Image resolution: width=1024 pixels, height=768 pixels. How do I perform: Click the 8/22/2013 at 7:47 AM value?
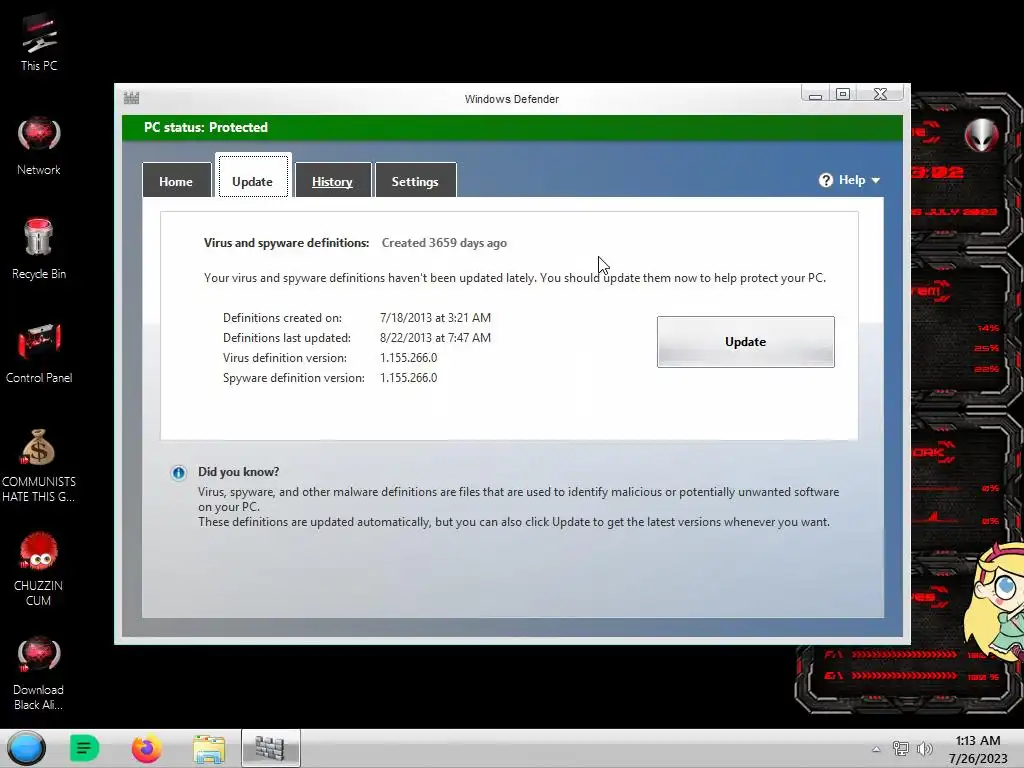point(436,338)
